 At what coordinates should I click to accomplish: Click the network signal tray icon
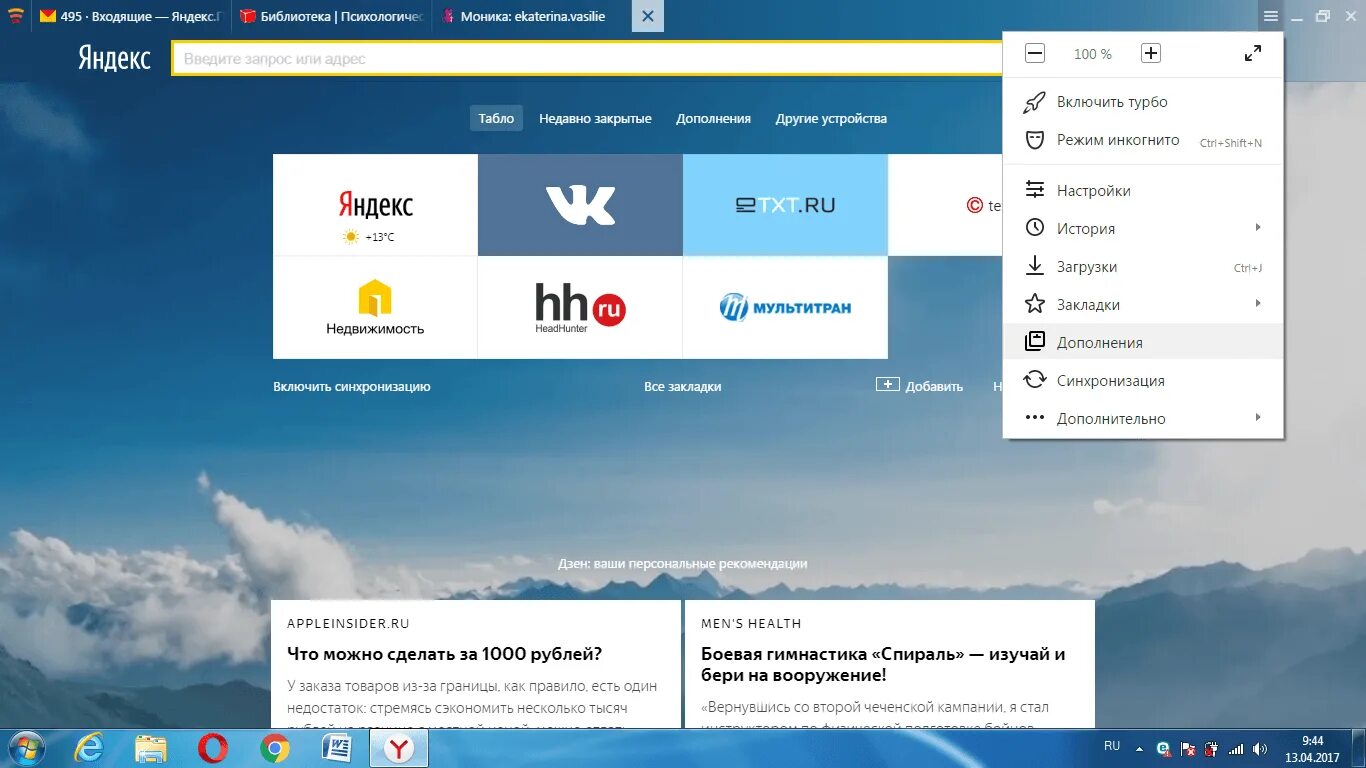point(1237,748)
